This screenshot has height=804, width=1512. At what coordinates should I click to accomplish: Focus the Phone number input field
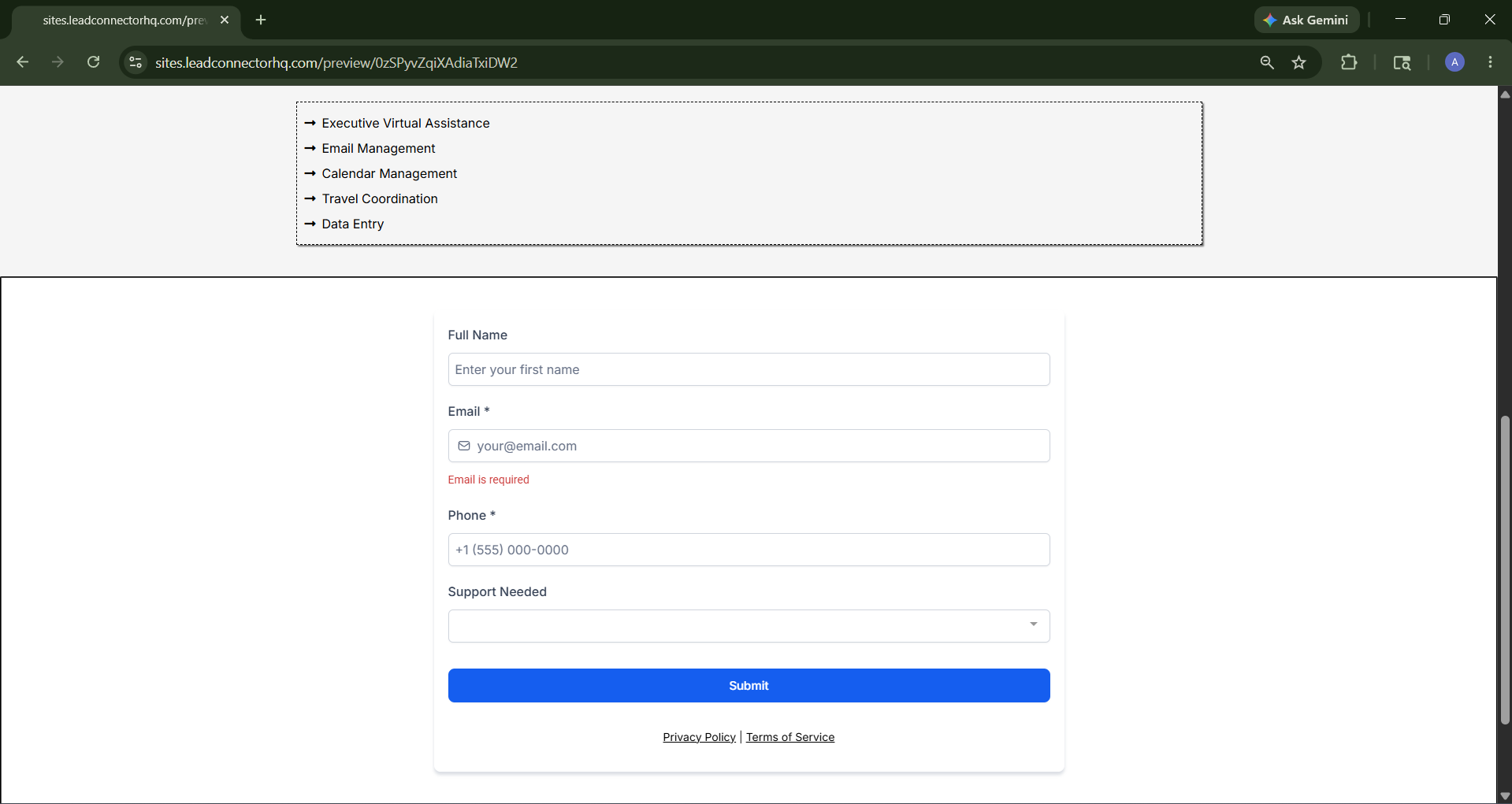click(x=749, y=550)
